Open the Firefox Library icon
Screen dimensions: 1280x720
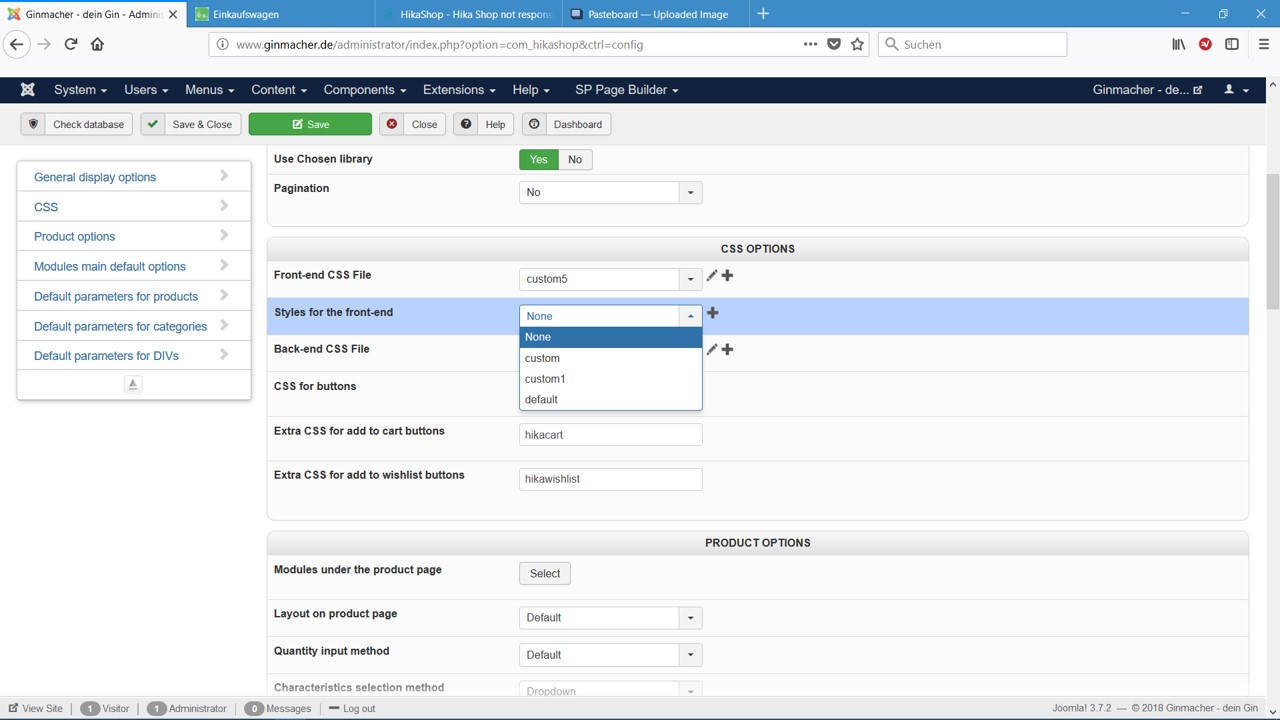coord(1179,44)
